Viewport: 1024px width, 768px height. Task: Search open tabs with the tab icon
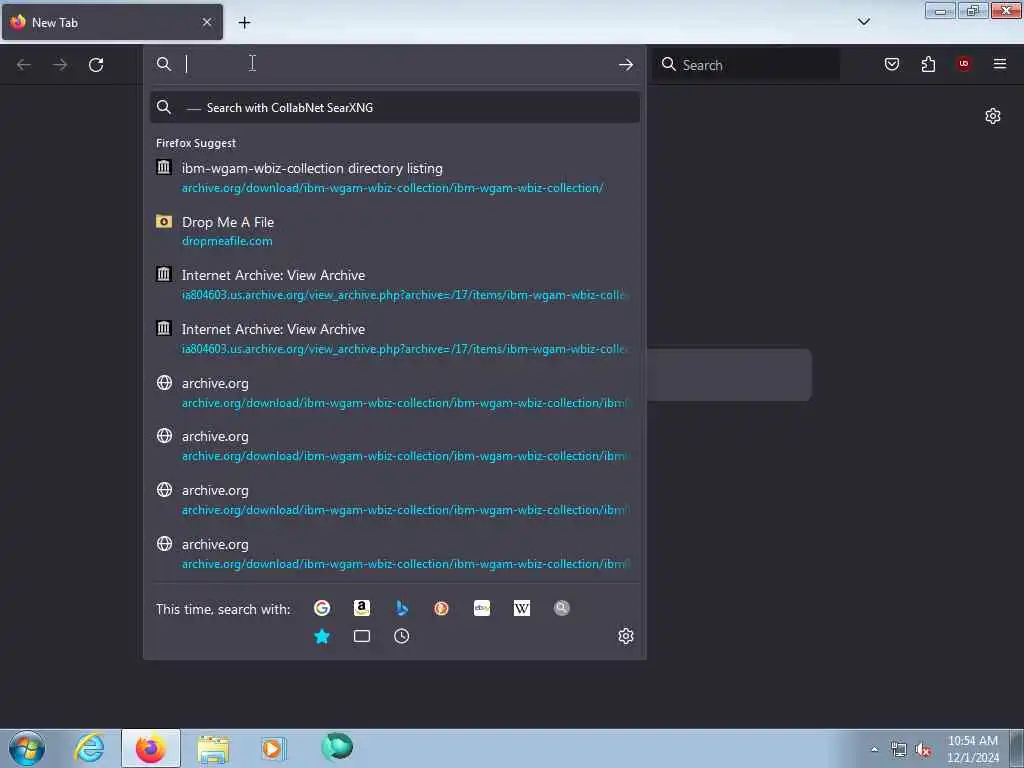coord(362,636)
